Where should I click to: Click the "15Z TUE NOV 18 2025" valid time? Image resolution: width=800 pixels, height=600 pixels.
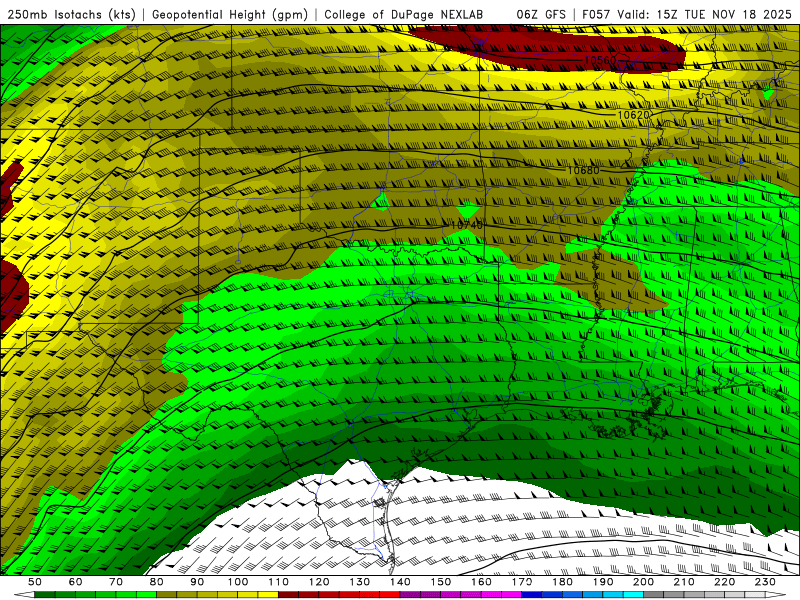coord(724,14)
